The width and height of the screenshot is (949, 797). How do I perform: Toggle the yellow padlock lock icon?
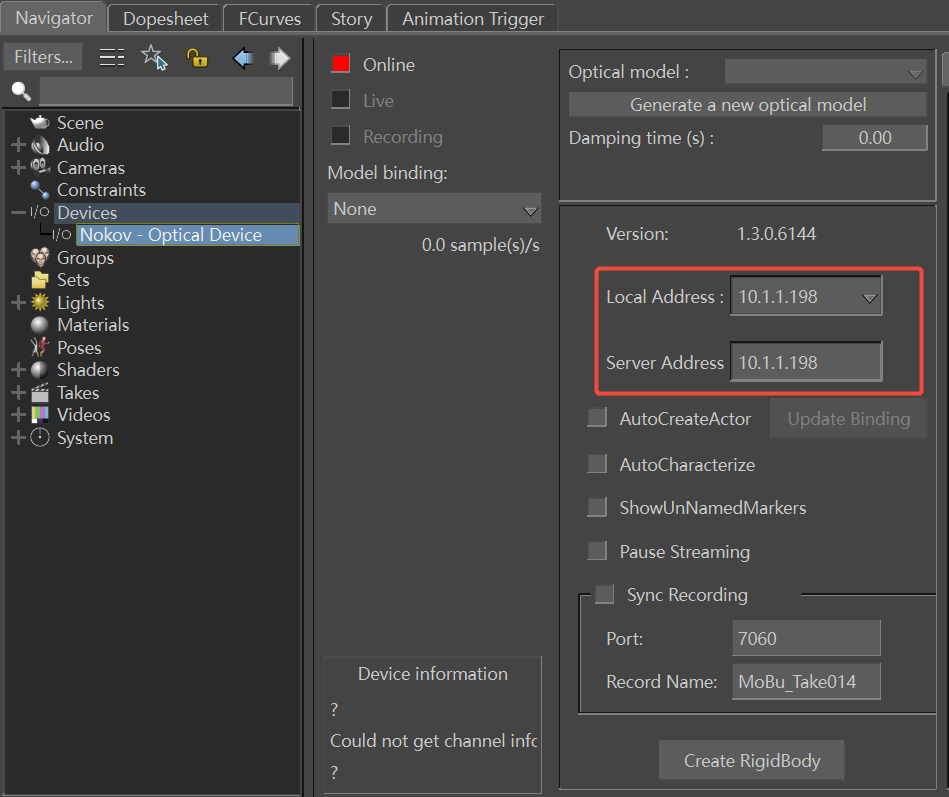197,58
